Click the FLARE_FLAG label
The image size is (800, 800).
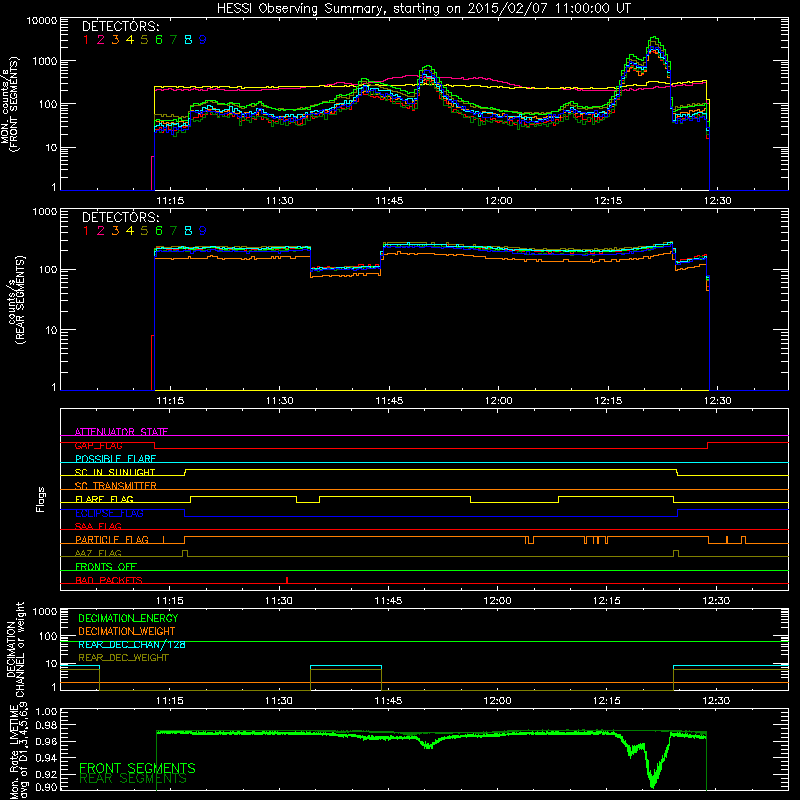pos(104,499)
